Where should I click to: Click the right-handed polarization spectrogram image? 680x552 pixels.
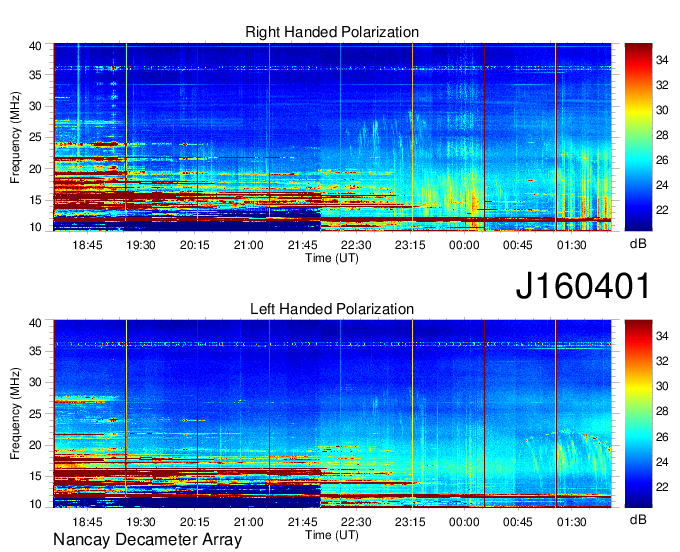(x=332, y=137)
